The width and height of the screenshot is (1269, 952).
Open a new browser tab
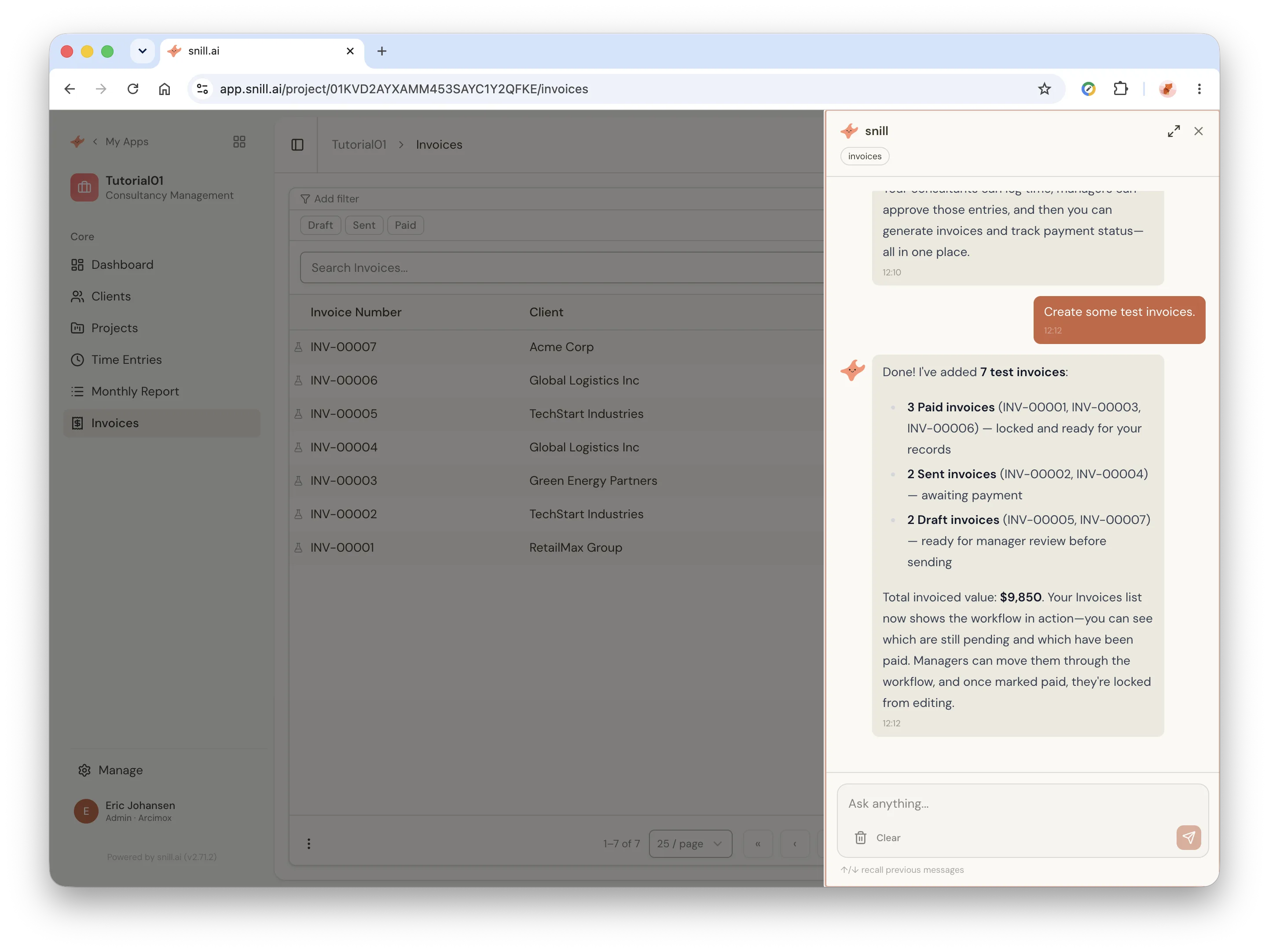[x=381, y=51]
